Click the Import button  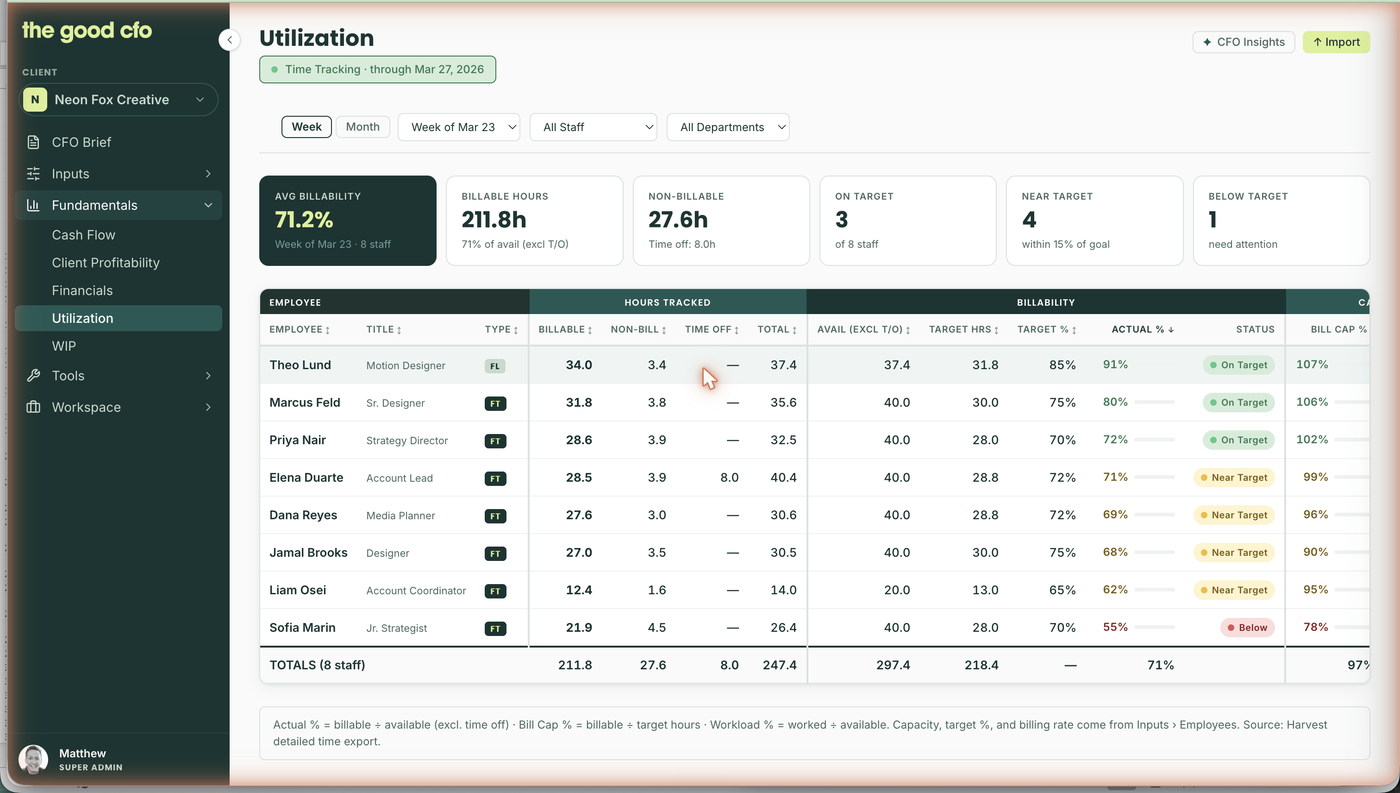point(1336,42)
